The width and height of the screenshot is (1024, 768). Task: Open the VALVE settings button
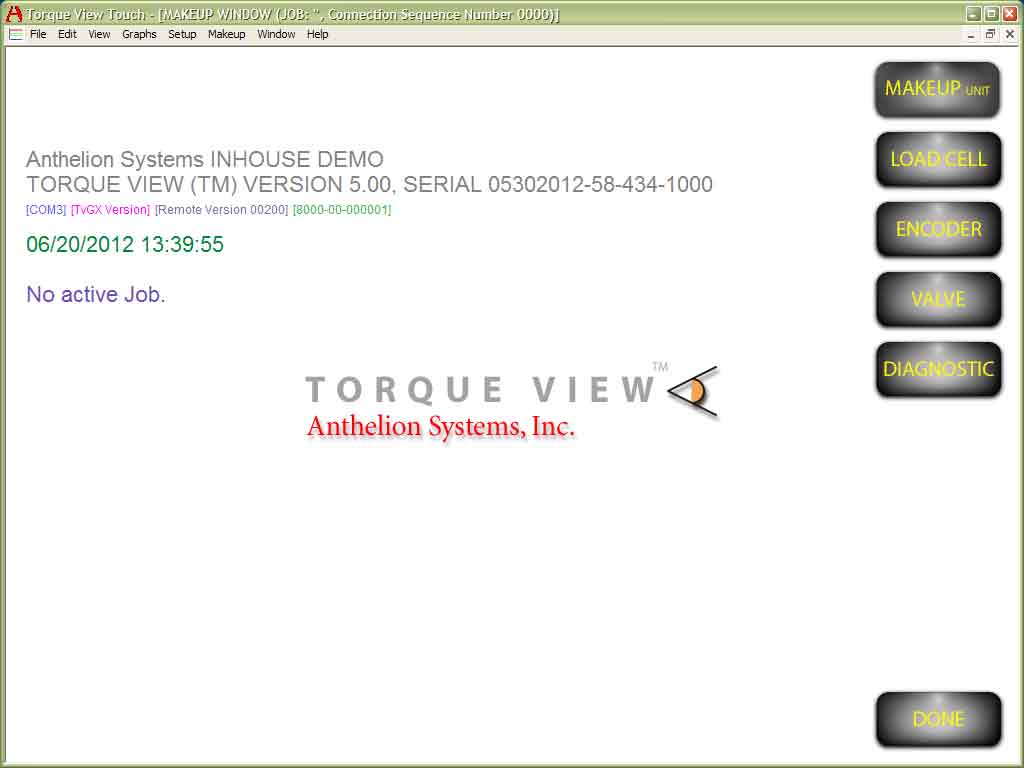click(x=938, y=299)
